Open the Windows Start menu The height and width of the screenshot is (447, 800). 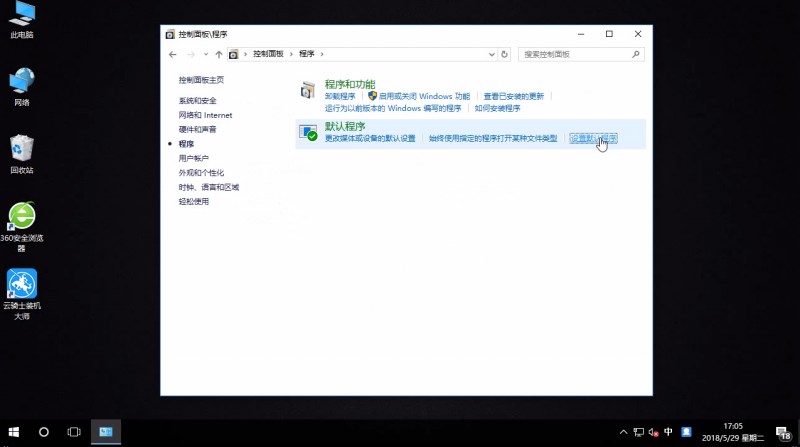[x=14, y=432]
